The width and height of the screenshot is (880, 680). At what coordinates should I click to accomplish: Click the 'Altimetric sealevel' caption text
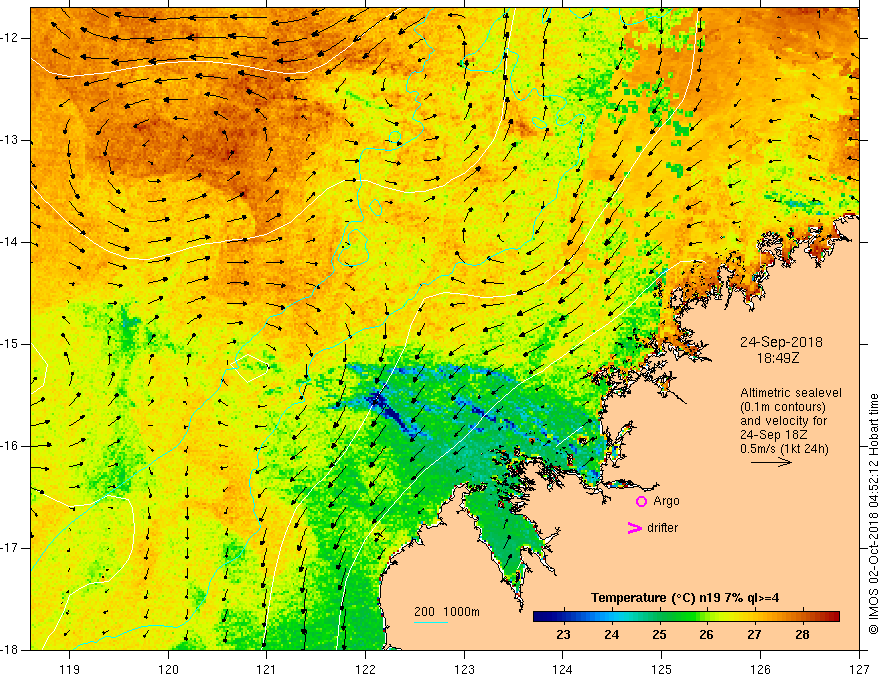(791, 393)
